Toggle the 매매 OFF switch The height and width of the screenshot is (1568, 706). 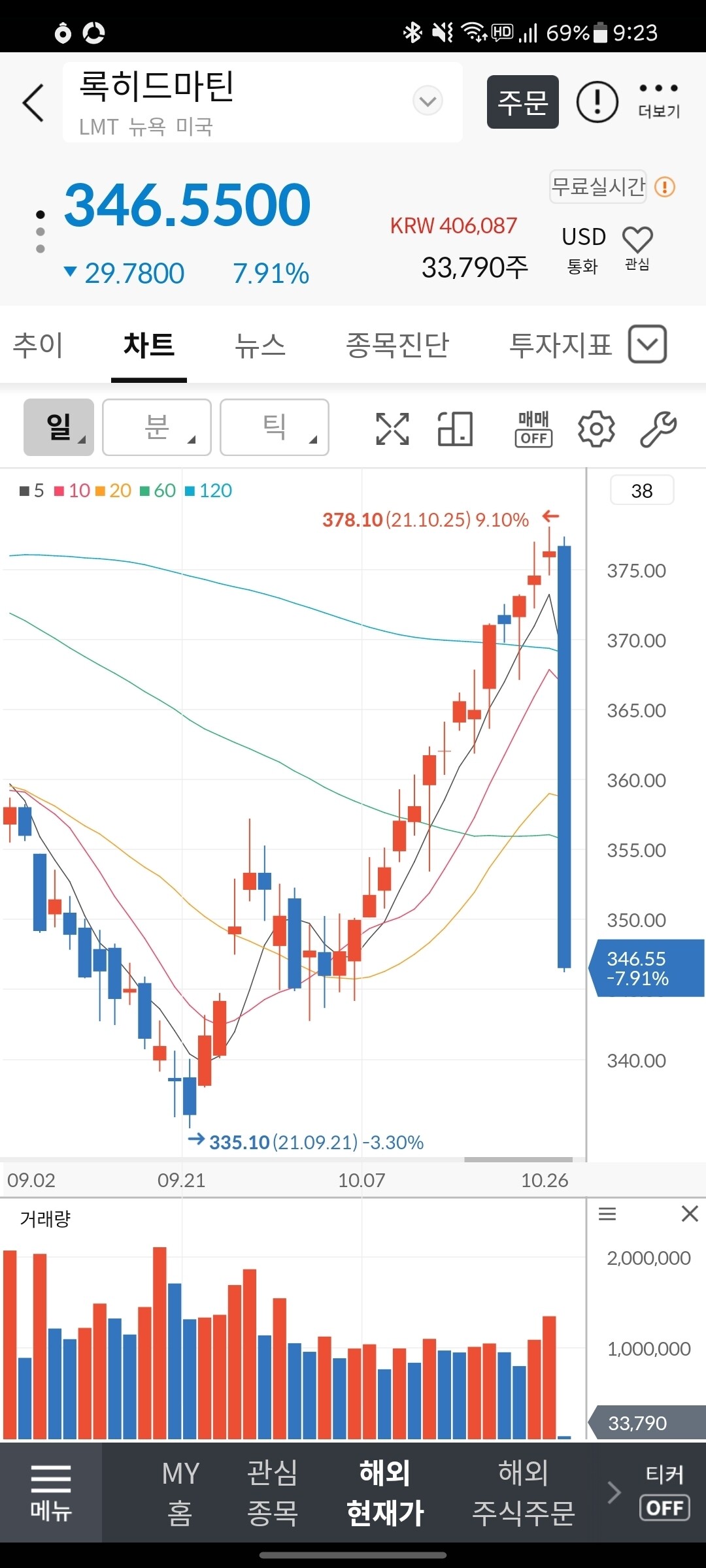click(x=534, y=429)
